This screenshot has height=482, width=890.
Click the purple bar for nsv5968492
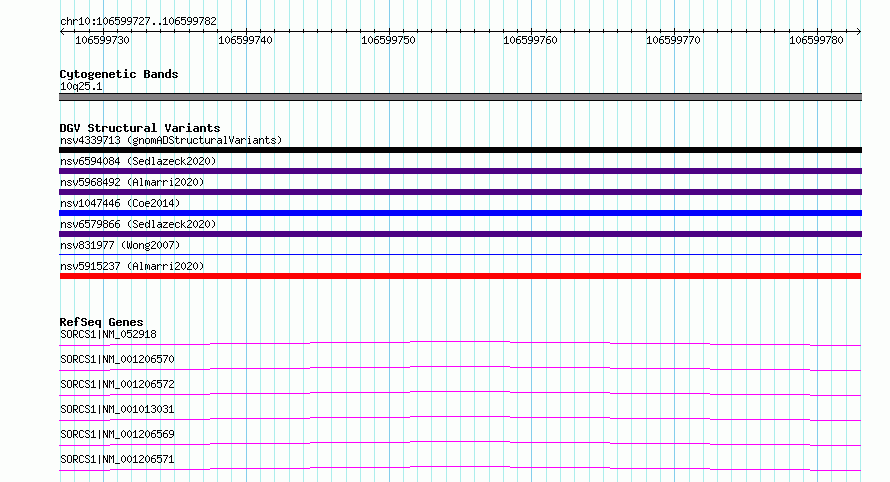(x=460, y=192)
